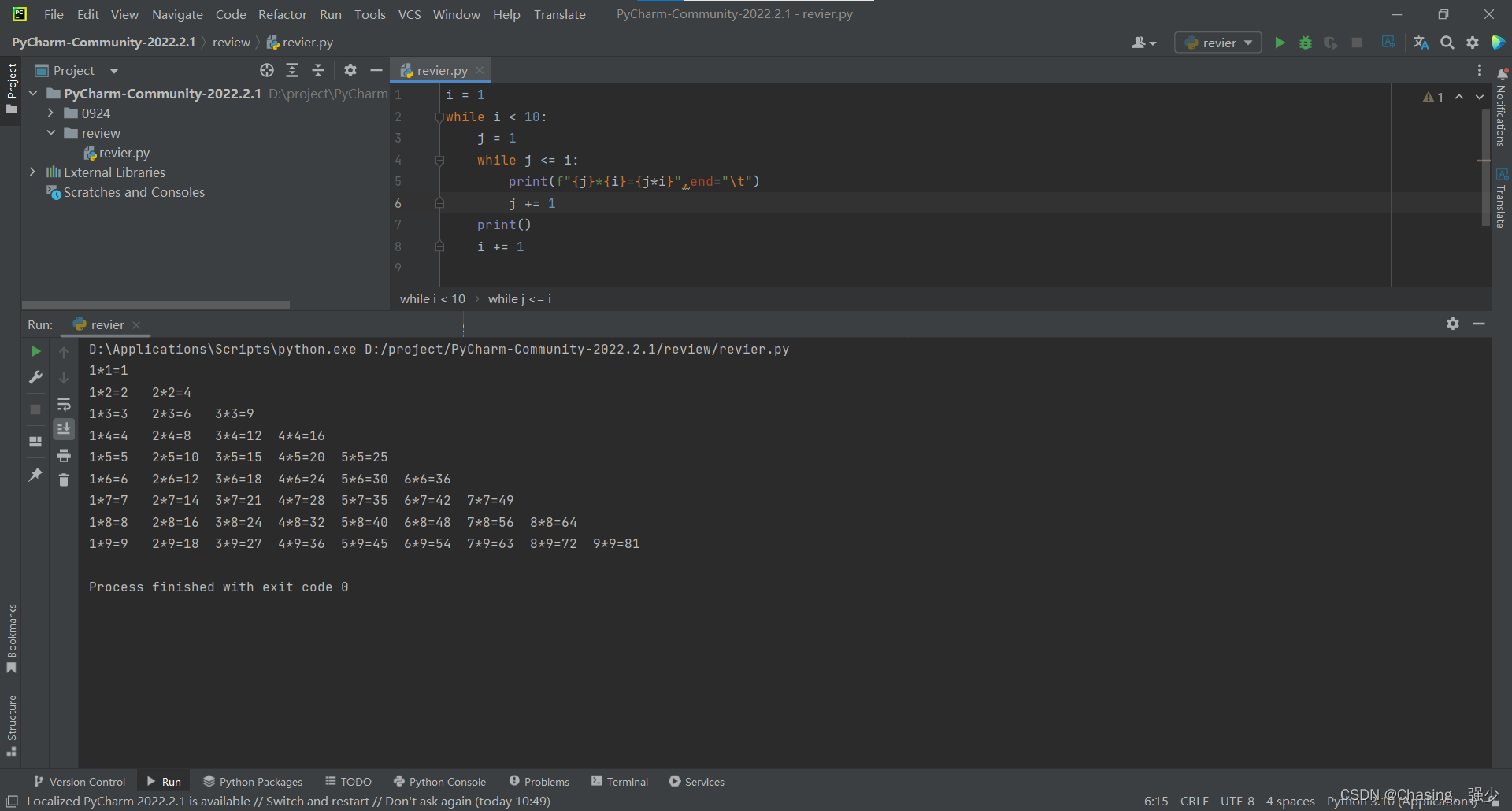Collapse the PyCharm-Community-2022.2.1 root folder
This screenshot has width=1512, height=811.
33,93
